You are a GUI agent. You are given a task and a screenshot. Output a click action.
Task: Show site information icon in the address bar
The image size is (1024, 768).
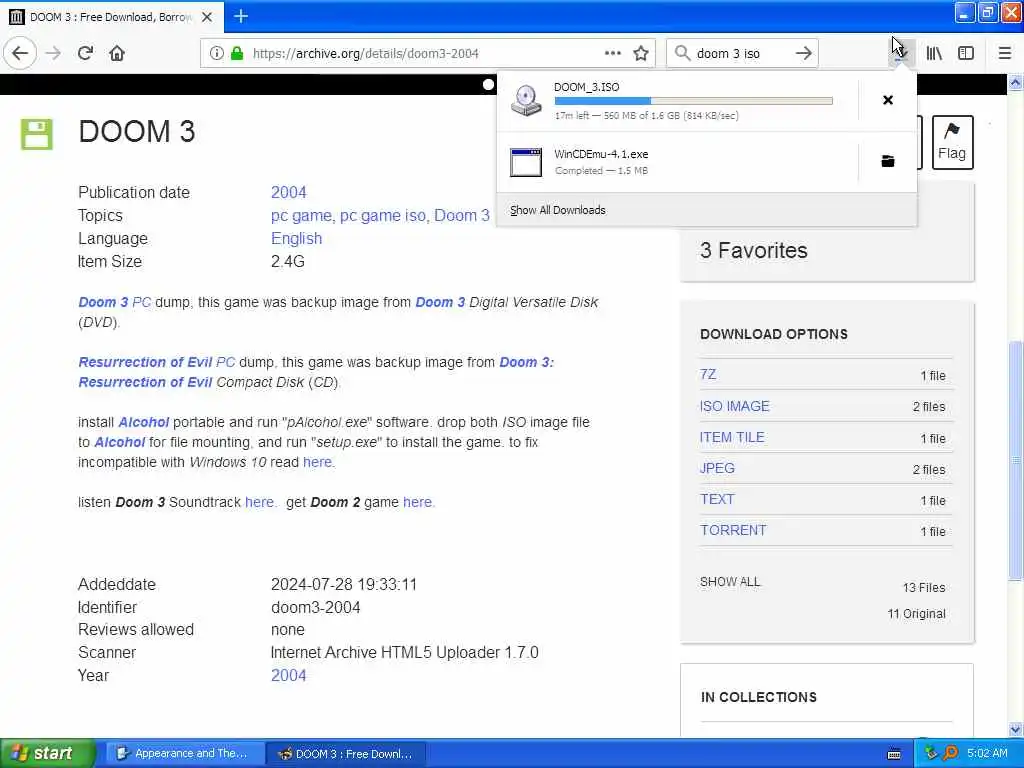click(x=216, y=53)
